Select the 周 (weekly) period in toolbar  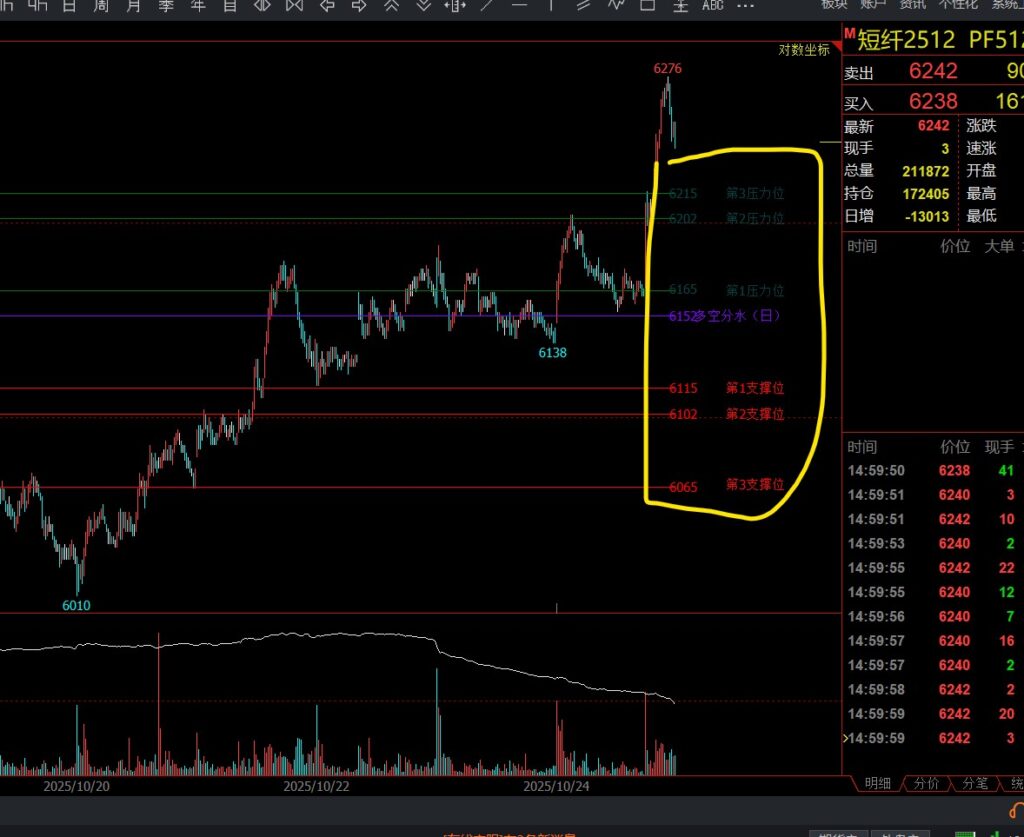pos(101,5)
